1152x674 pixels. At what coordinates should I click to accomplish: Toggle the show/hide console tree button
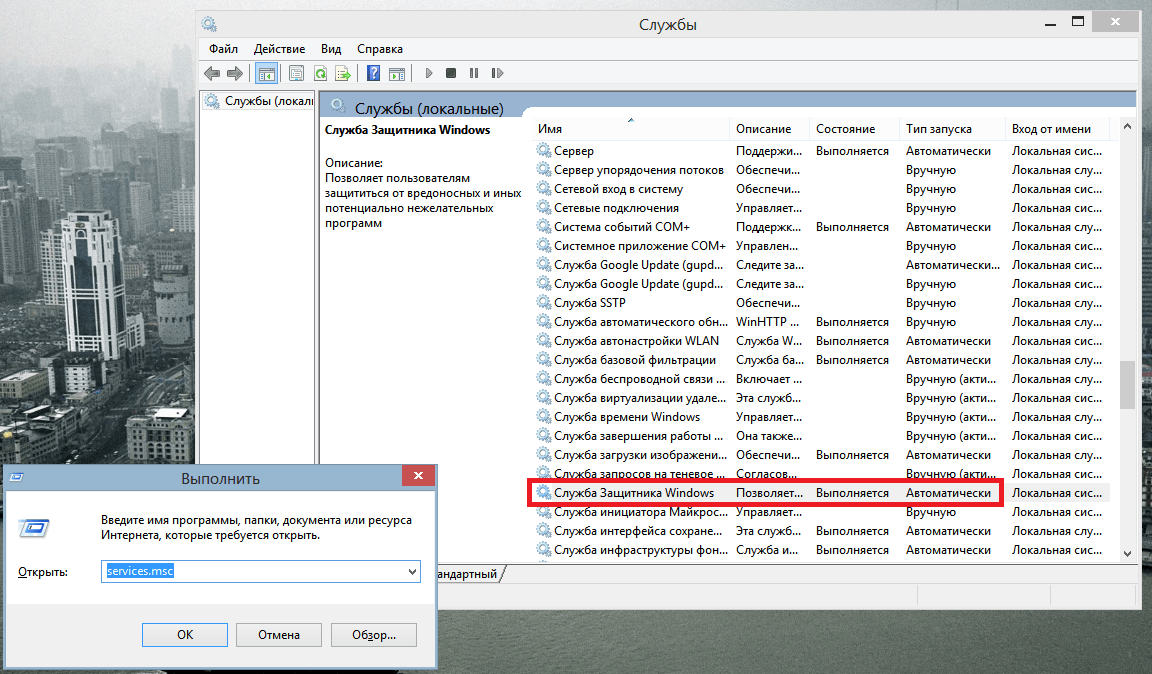click(267, 73)
